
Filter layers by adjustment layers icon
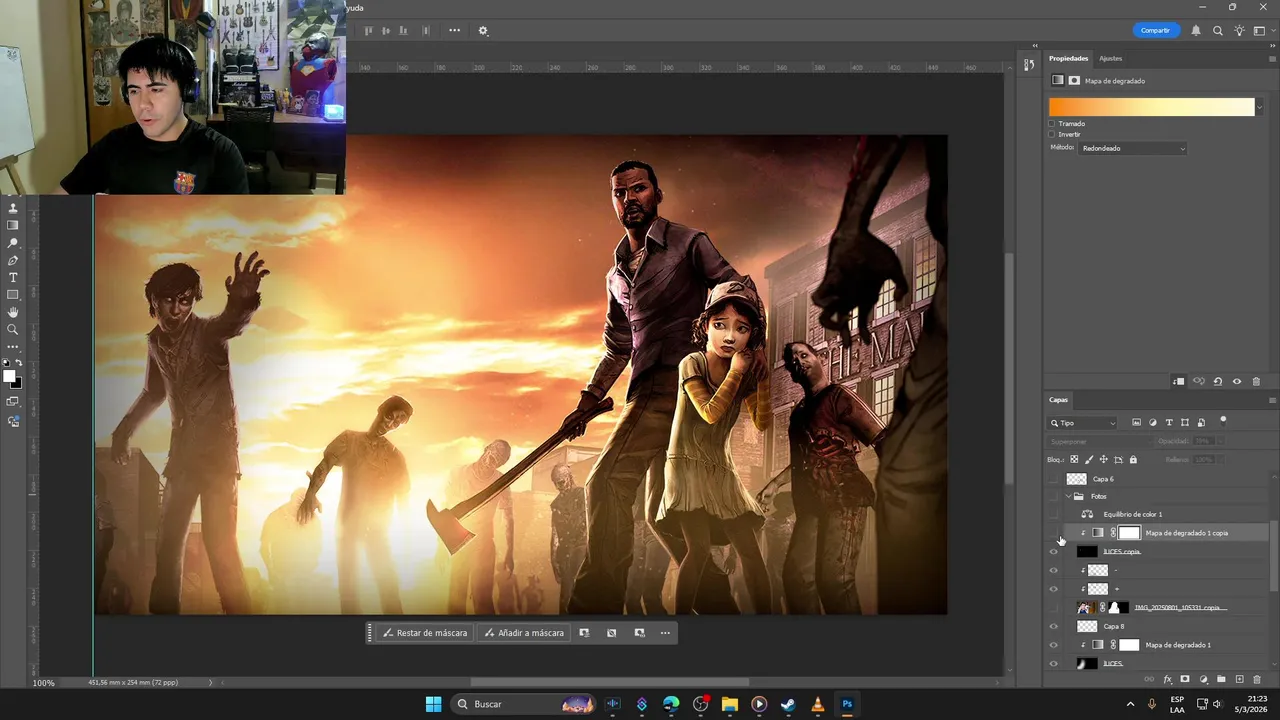(x=1153, y=423)
